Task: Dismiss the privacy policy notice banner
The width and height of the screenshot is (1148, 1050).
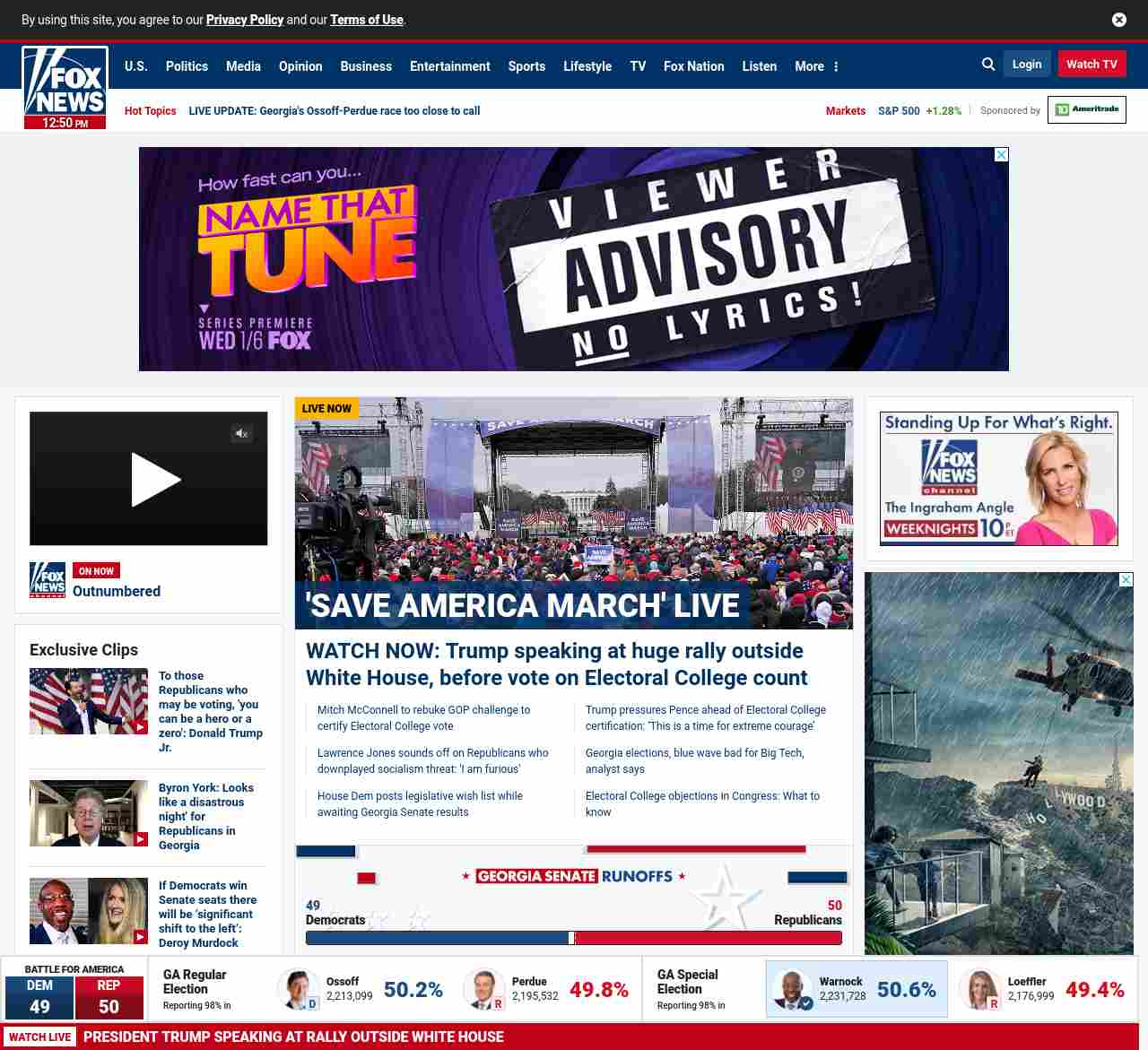Action: pyautogui.click(x=1118, y=20)
